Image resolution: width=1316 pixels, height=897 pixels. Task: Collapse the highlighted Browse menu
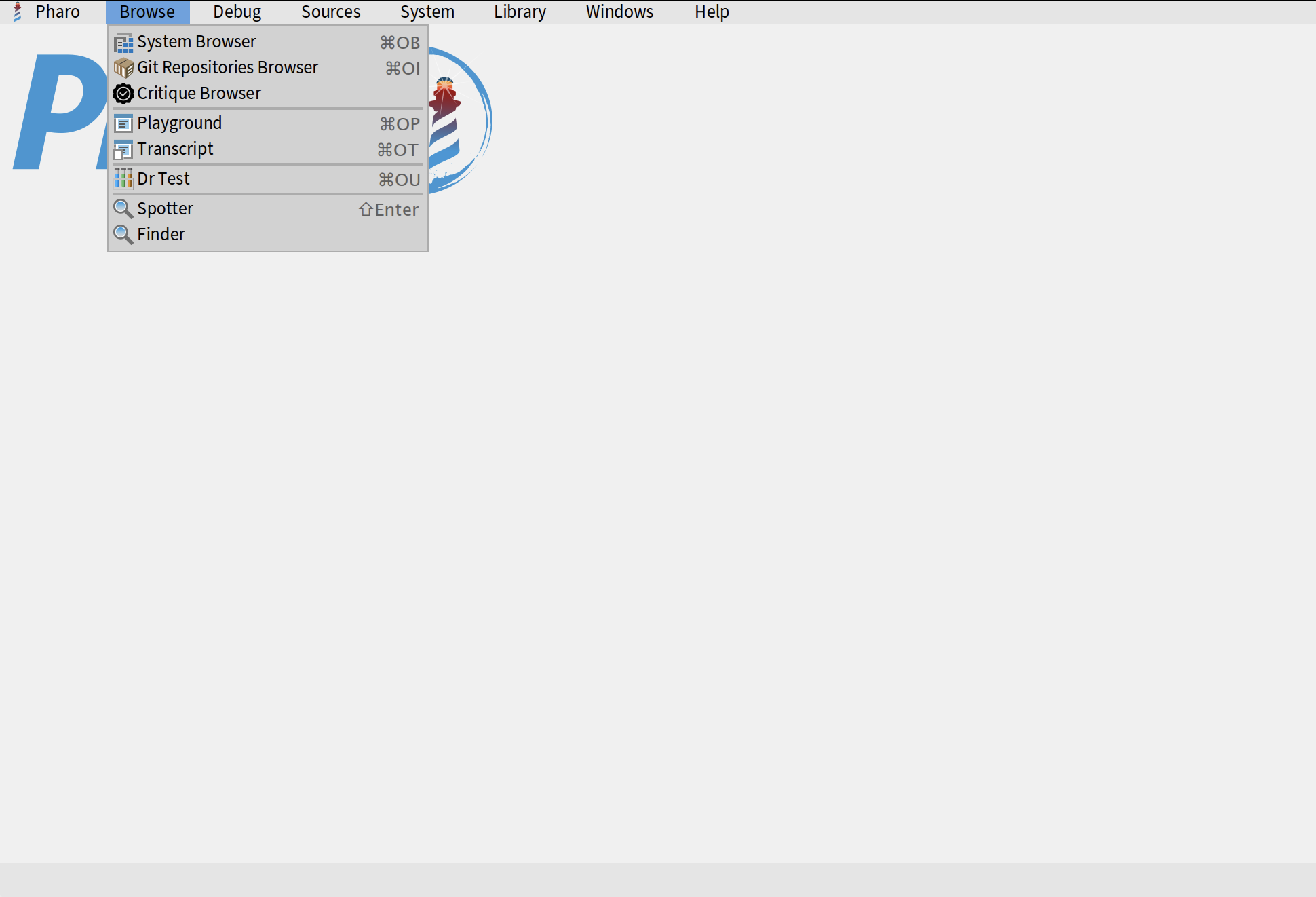click(147, 12)
